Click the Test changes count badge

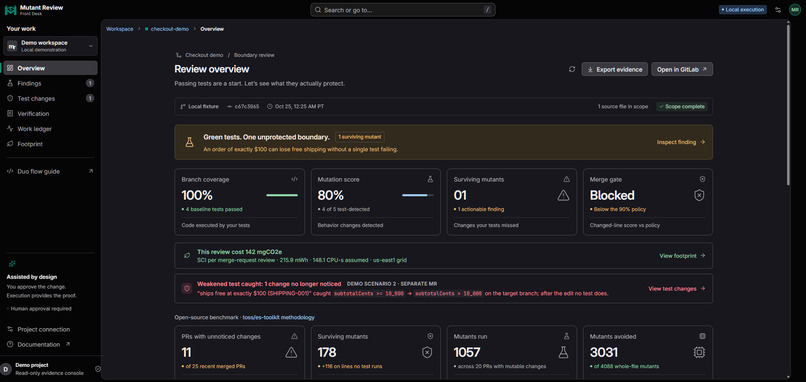tap(90, 98)
